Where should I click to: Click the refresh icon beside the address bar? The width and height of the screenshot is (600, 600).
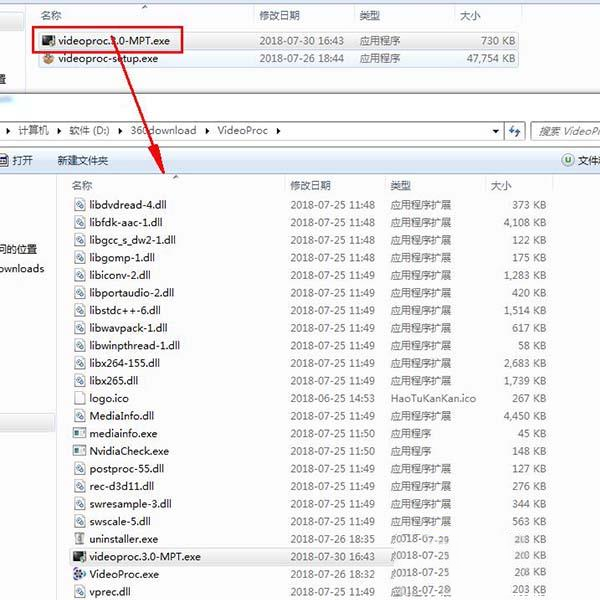tap(516, 131)
